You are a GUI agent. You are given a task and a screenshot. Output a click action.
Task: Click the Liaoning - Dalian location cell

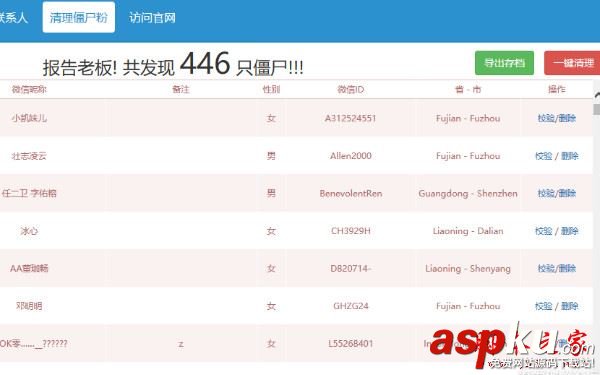pos(468,231)
